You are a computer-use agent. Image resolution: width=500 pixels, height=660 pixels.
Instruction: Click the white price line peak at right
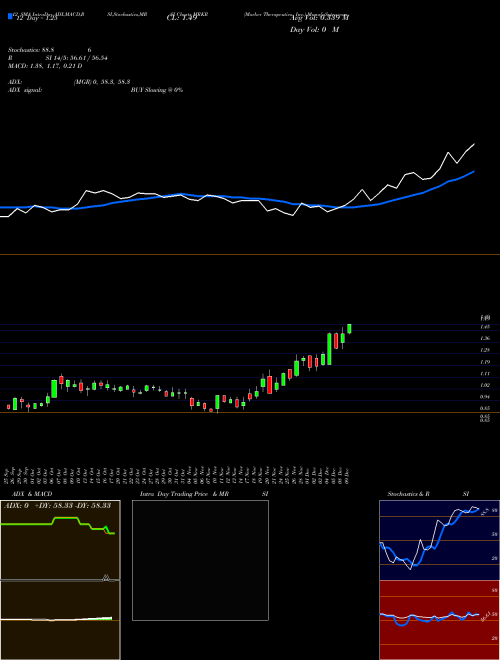[x=474, y=144]
